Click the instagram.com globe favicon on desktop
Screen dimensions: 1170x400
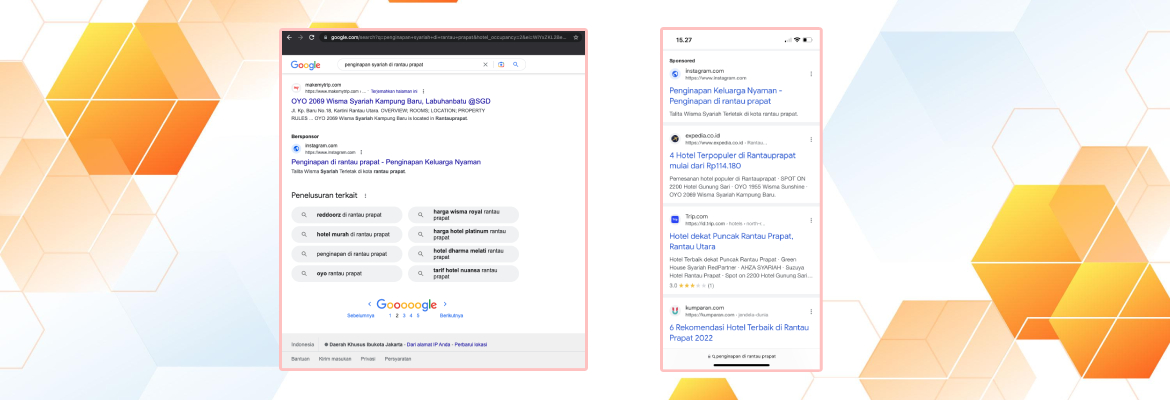point(296,149)
